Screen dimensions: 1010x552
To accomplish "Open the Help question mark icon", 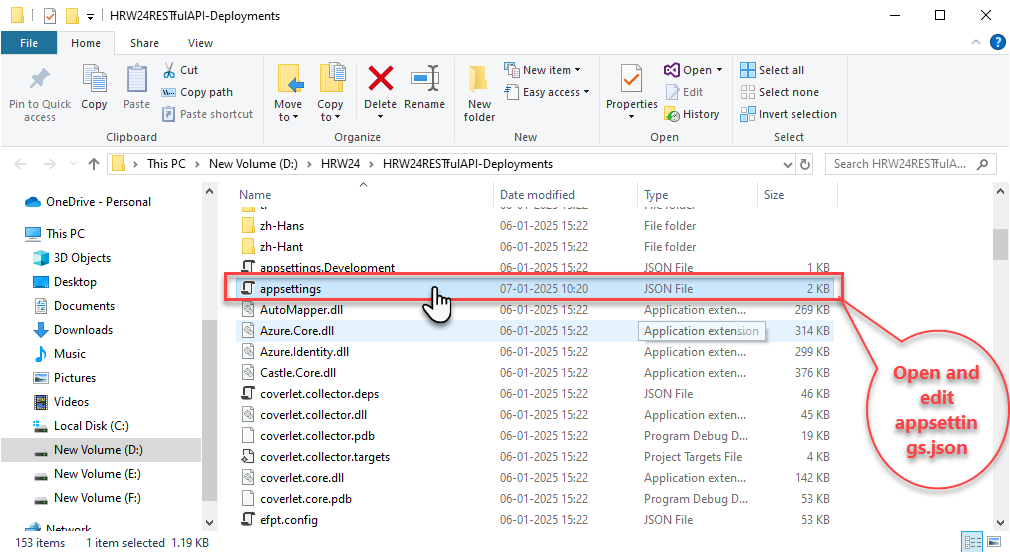I will point(997,43).
